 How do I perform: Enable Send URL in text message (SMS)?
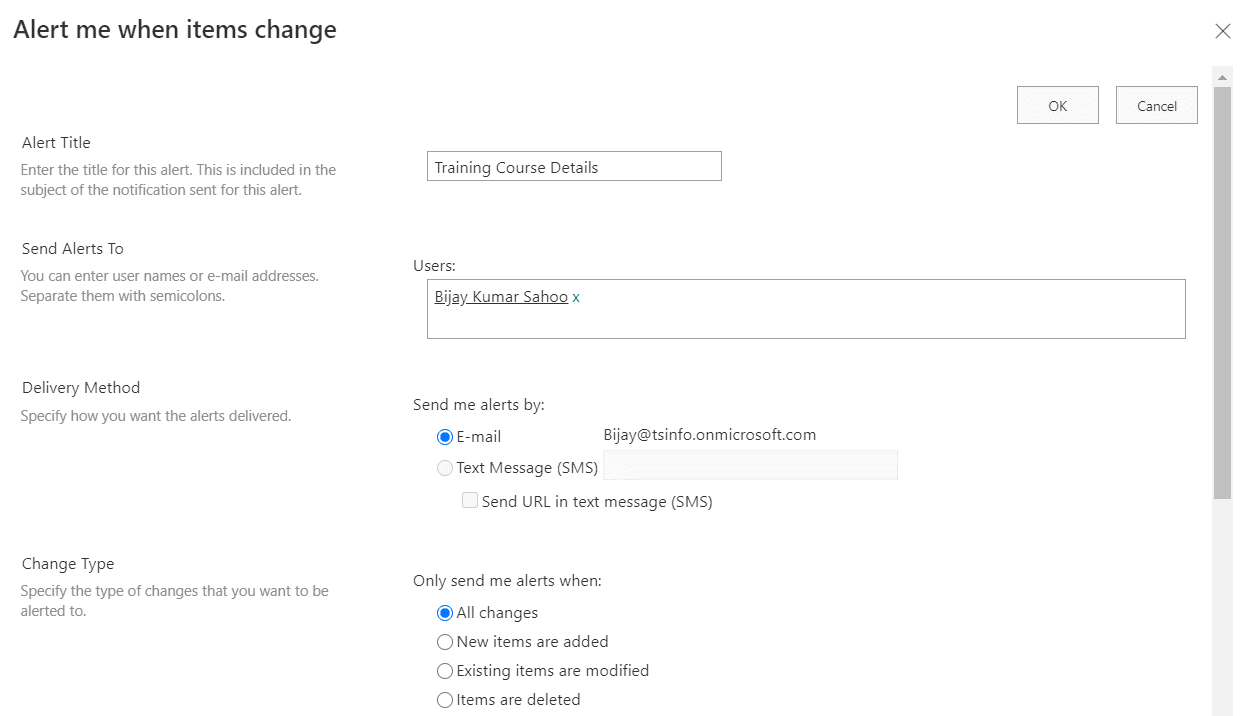(x=469, y=500)
